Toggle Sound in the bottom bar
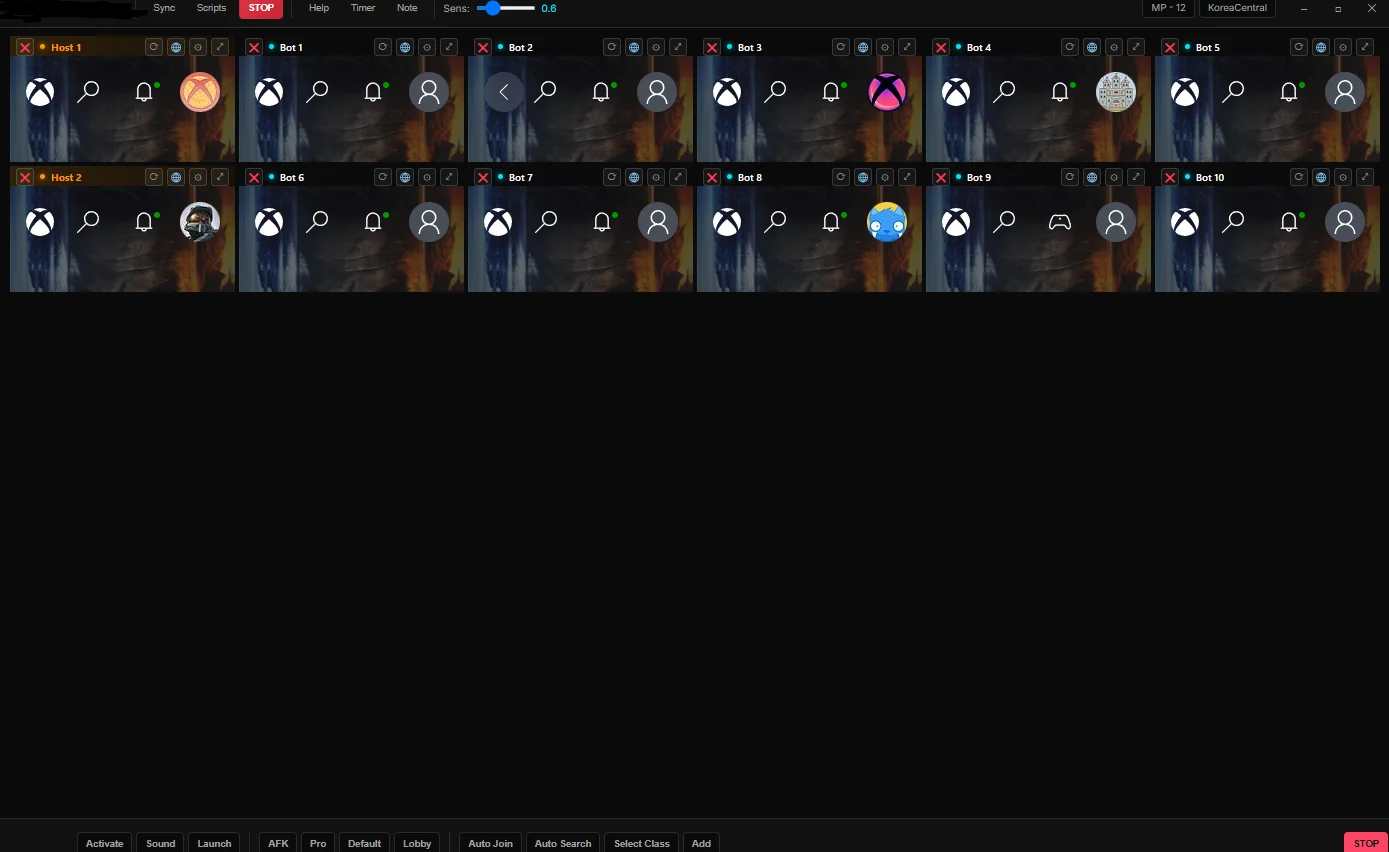This screenshot has height=852, width=1389. tap(160, 843)
